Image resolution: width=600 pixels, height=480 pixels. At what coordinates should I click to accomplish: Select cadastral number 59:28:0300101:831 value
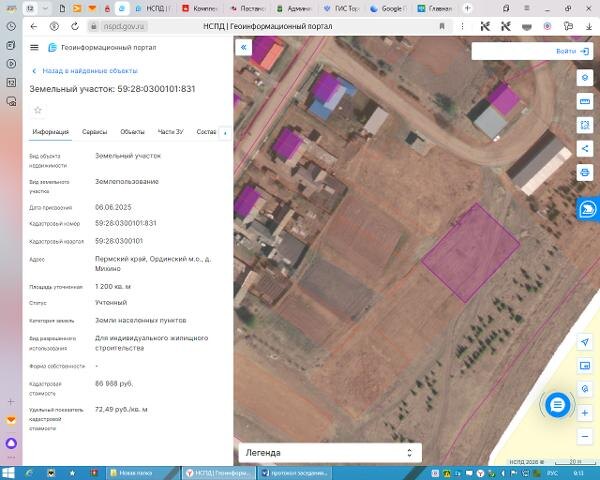tap(126, 223)
